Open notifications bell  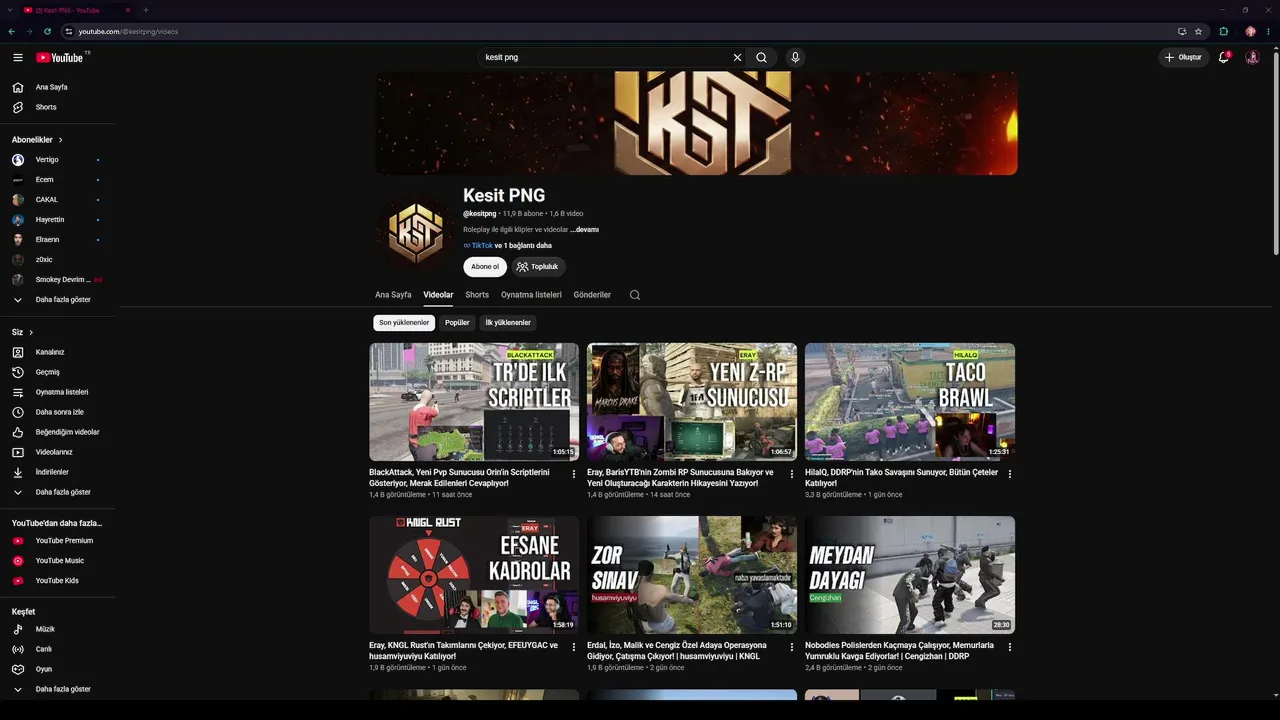tap(1223, 58)
